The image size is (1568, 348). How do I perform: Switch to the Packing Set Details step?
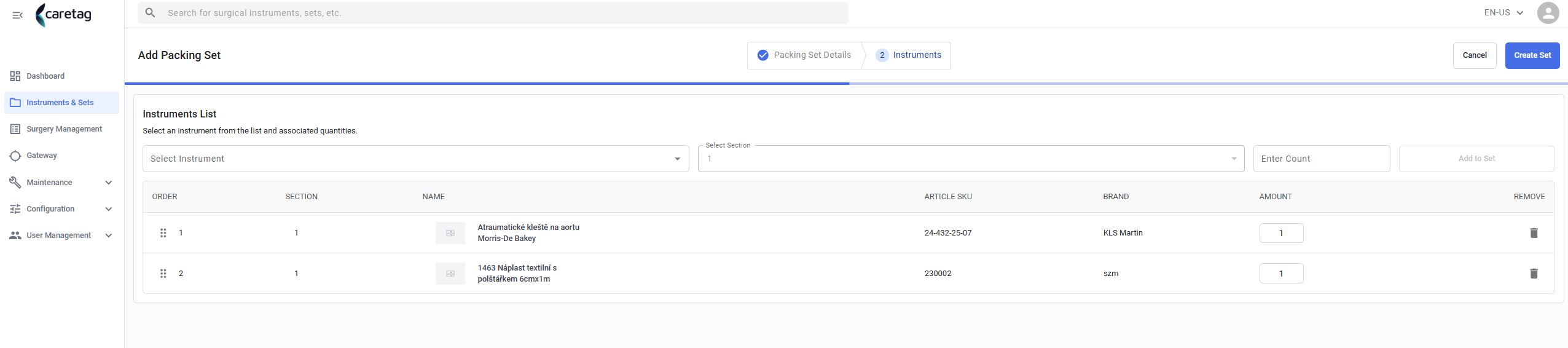(x=804, y=55)
